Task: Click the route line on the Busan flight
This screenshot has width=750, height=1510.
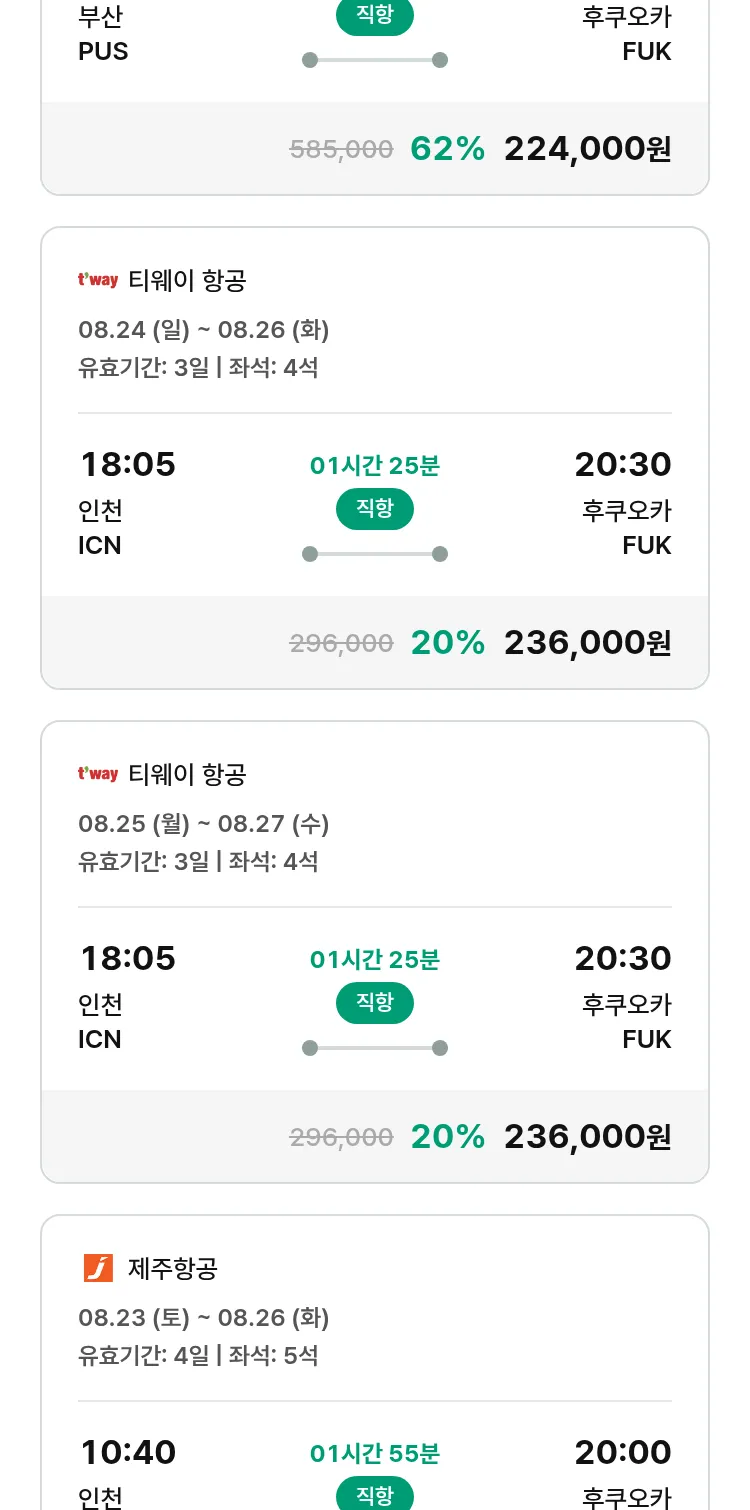Action: pos(375,60)
